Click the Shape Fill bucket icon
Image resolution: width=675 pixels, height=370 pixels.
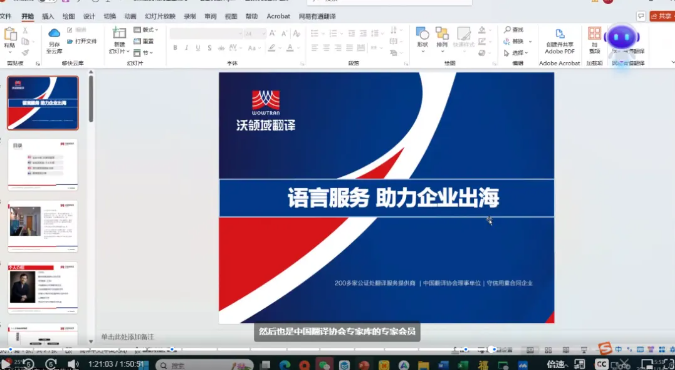[482, 30]
